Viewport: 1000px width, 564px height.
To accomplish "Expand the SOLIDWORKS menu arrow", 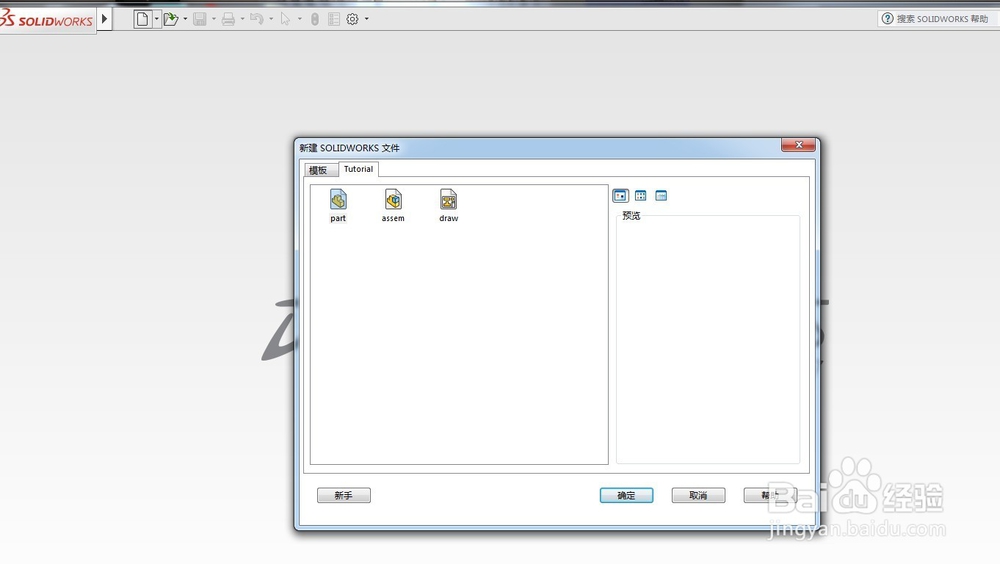I will [x=105, y=19].
